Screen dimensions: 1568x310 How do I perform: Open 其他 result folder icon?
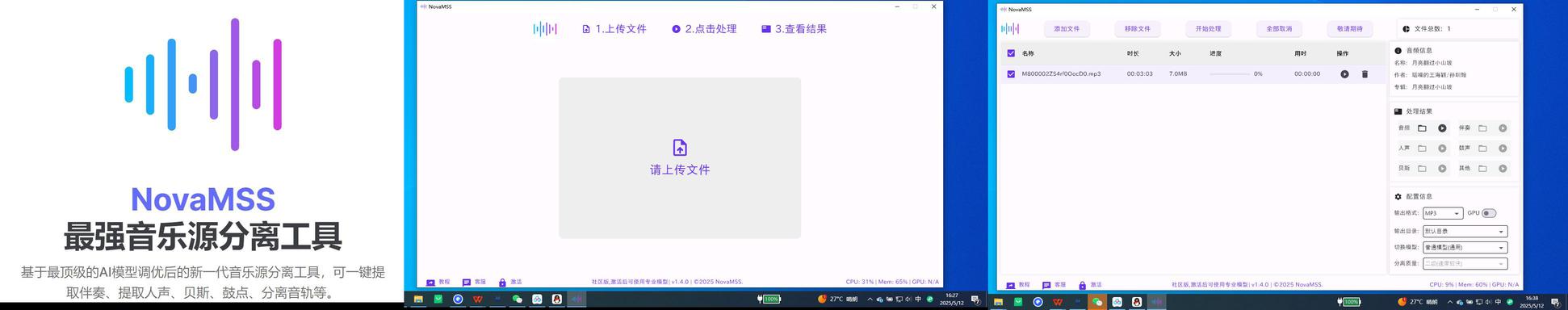point(1482,169)
